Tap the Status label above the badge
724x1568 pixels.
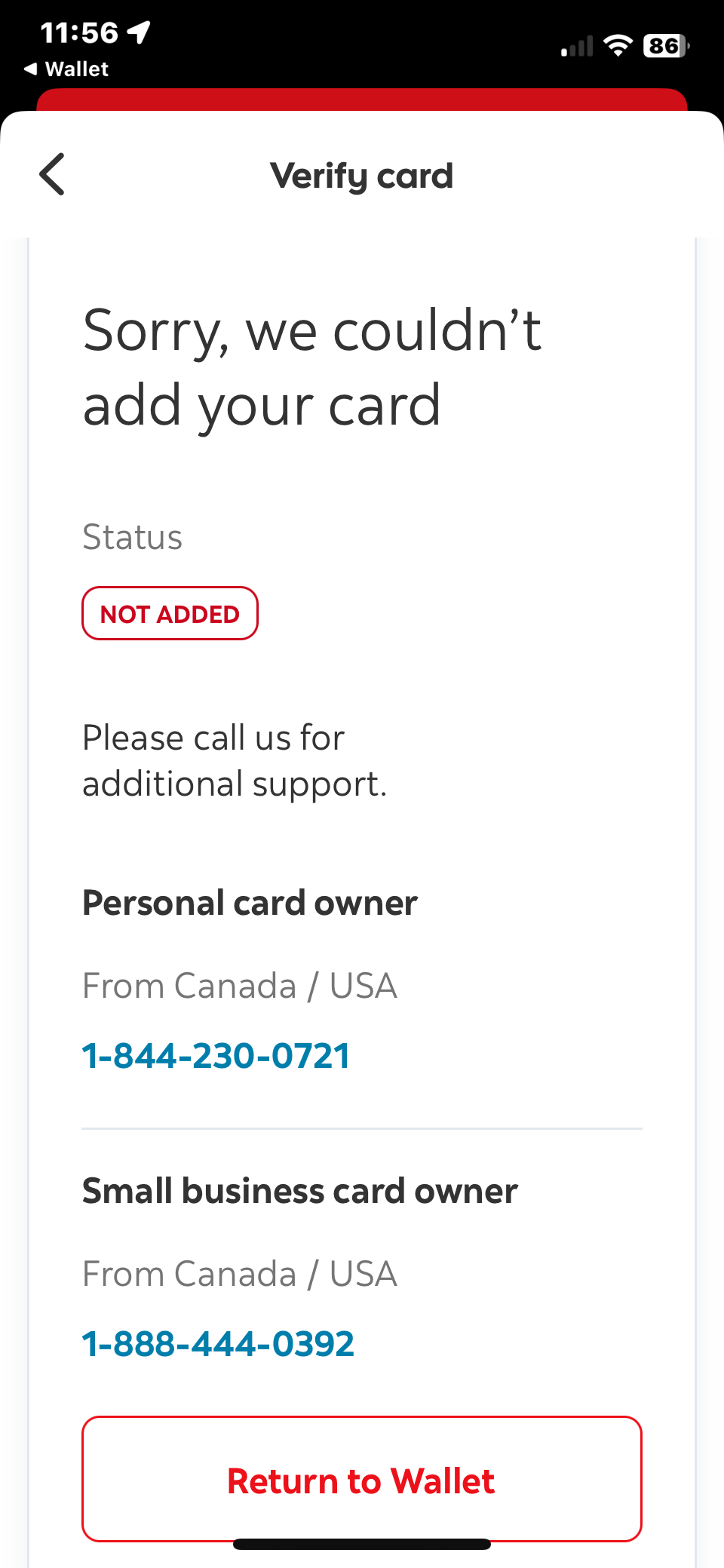click(132, 536)
